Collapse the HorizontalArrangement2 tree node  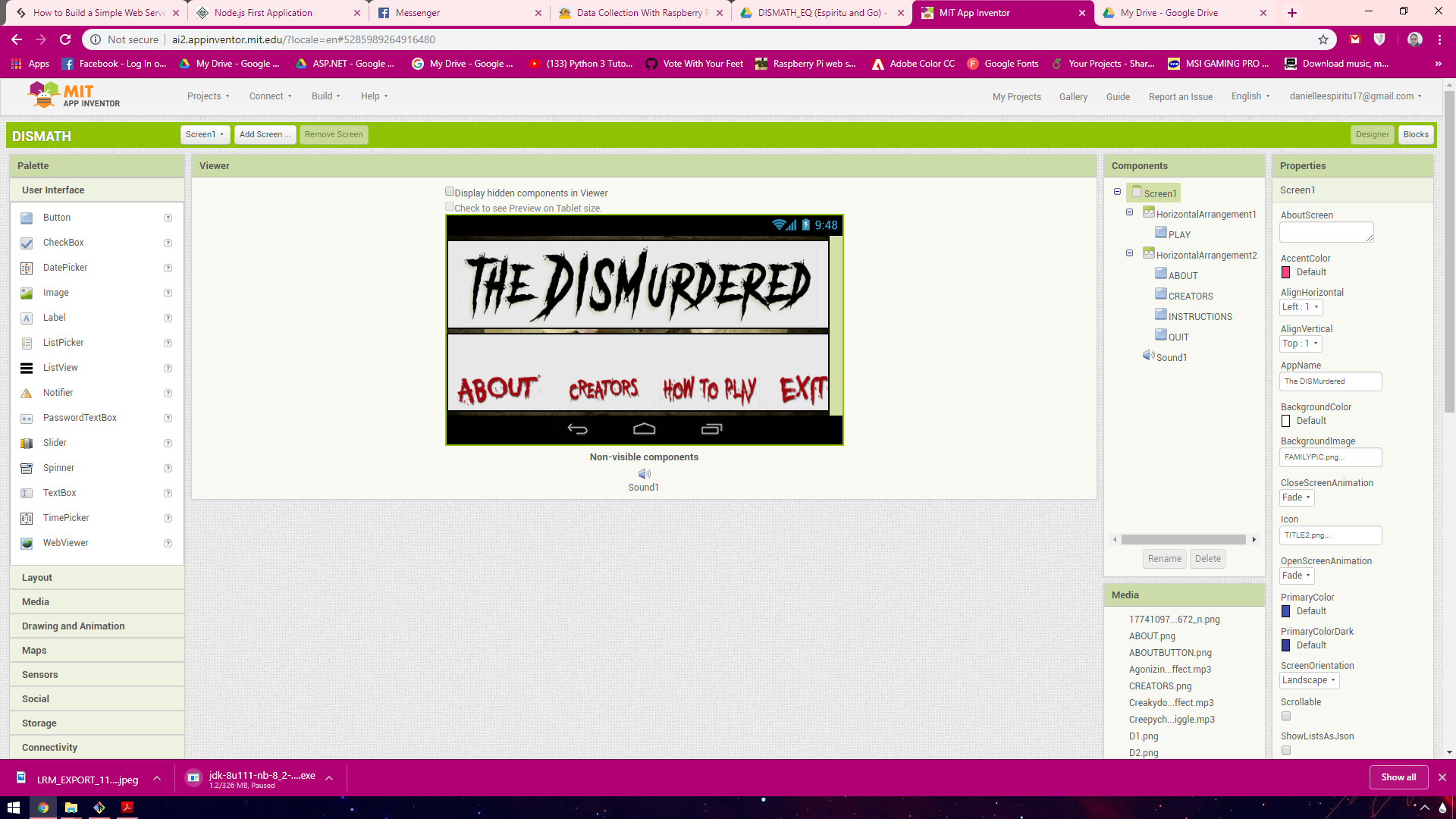click(1129, 253)
